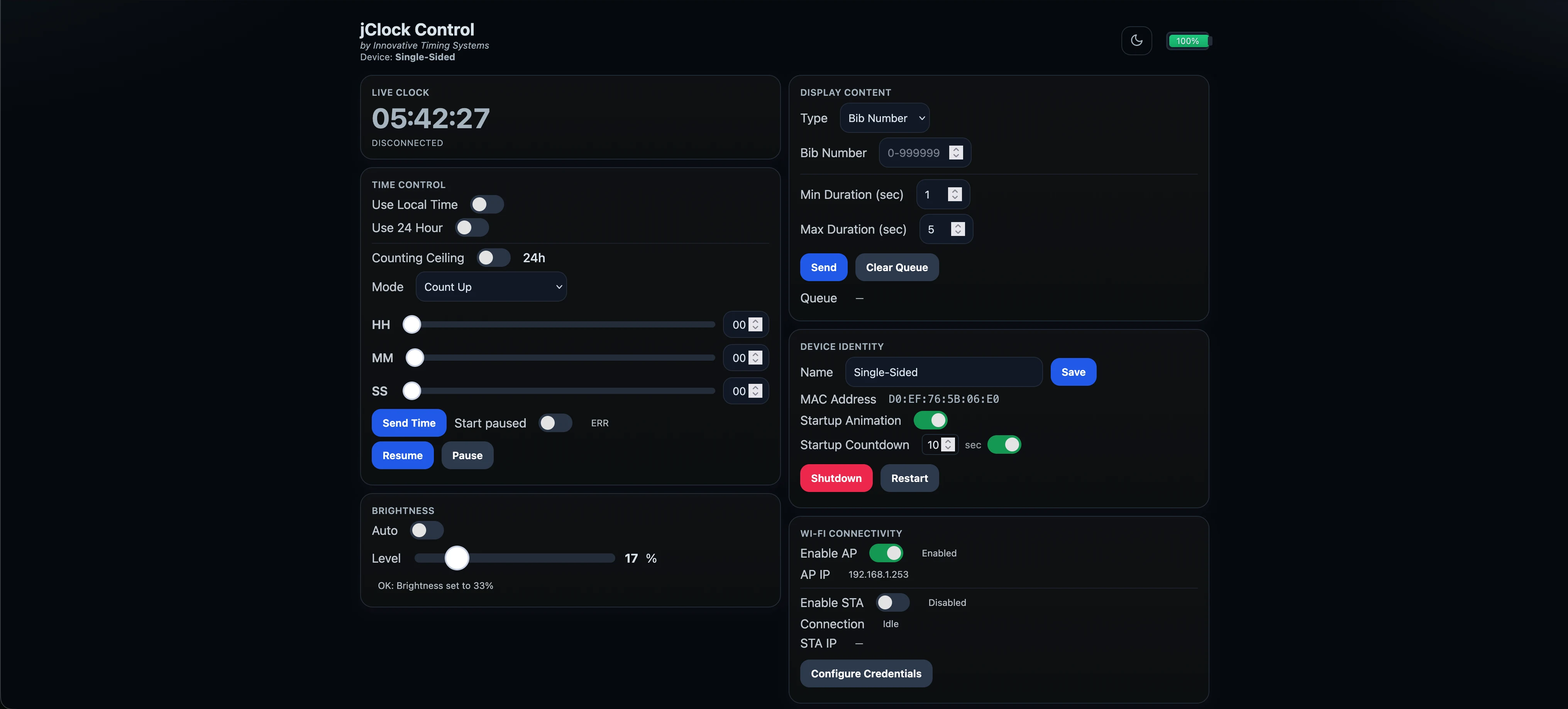Send the display content with Send
This screenshot has height=709, width=1568.
coord(823,267)
